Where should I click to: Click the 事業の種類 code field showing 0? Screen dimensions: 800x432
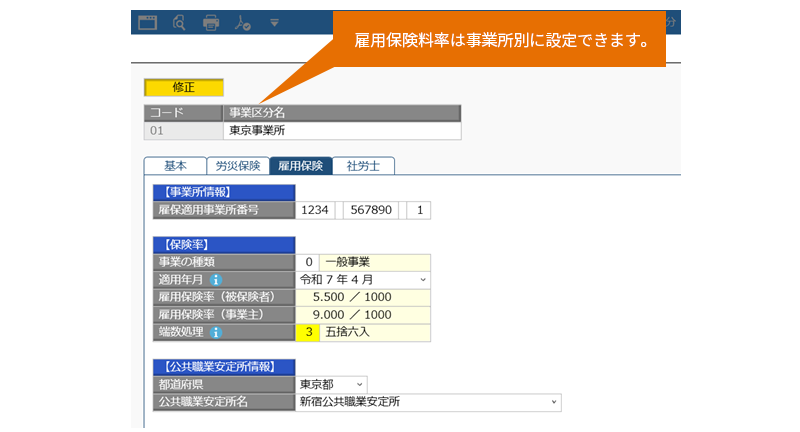[312, 262]
